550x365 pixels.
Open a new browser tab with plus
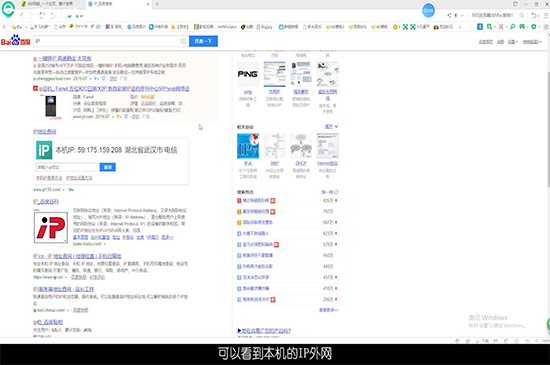click(157, 4)
